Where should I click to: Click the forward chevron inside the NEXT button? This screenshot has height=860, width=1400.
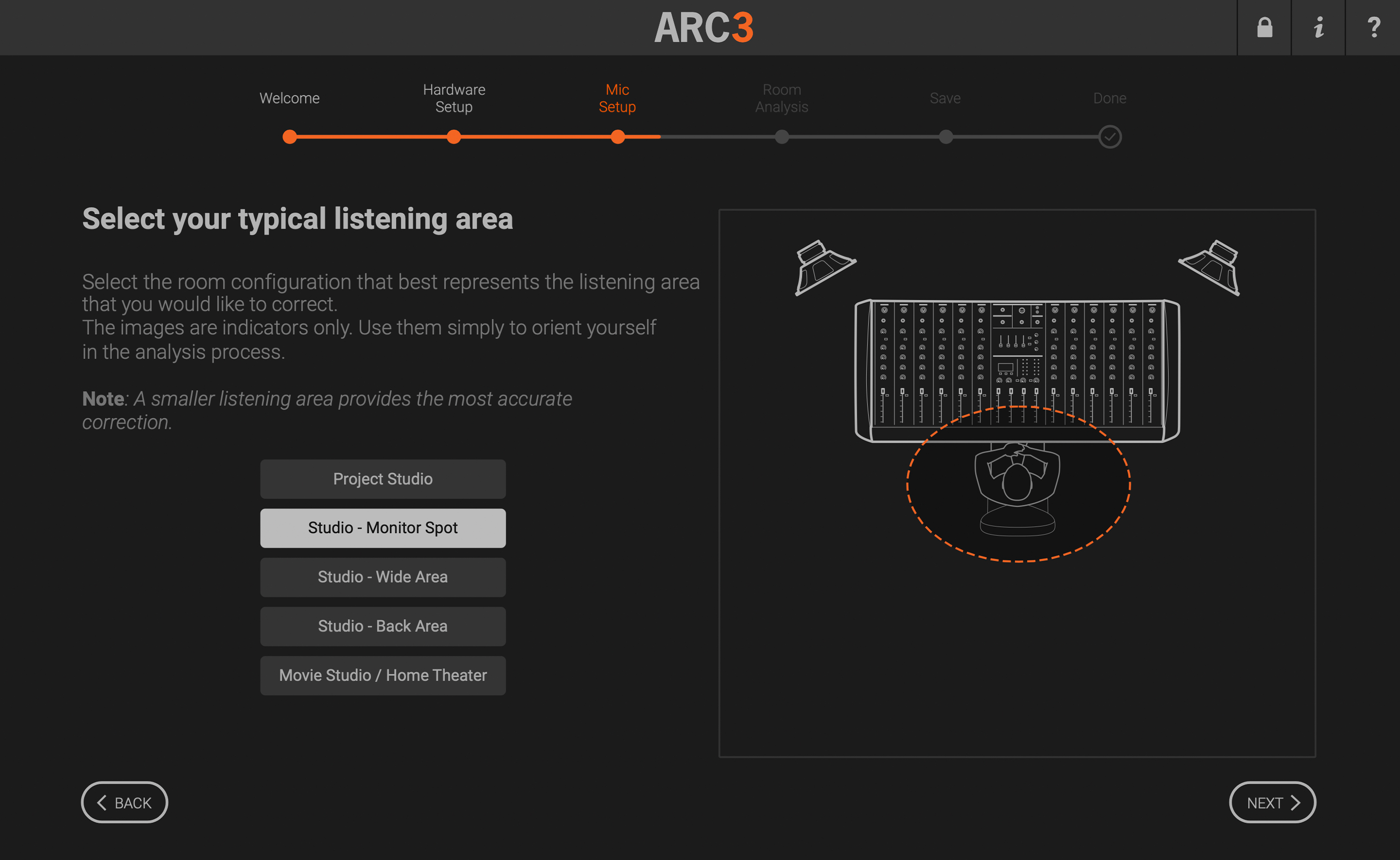point(1296,802)
